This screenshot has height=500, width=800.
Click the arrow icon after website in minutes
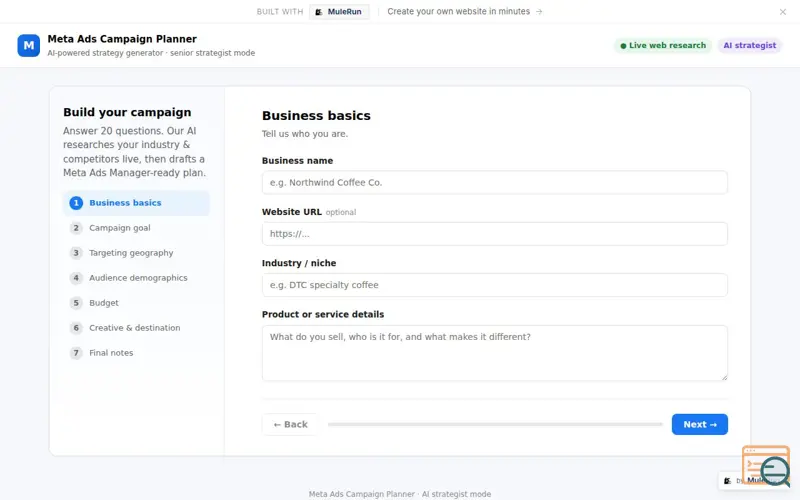click(x=539, y=12)
